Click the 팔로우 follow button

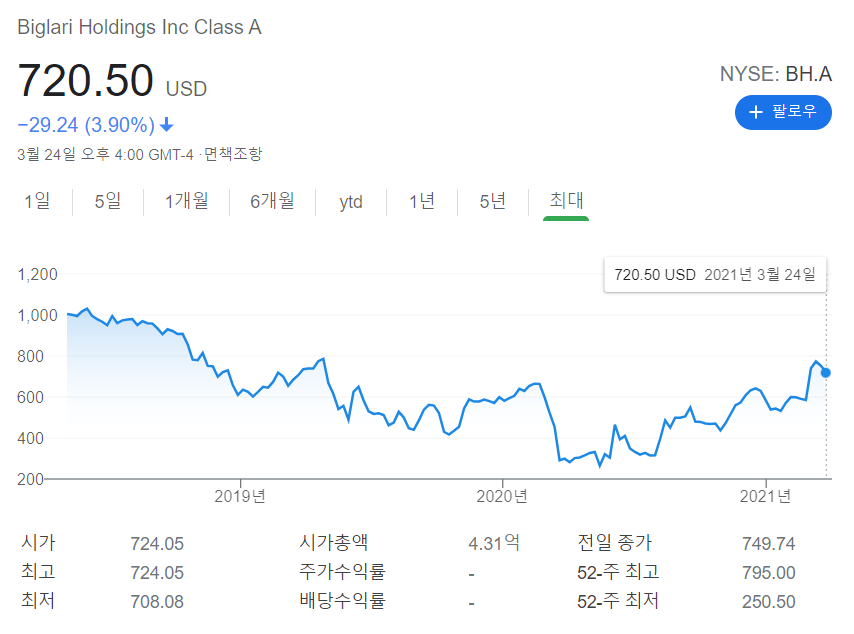783,112
